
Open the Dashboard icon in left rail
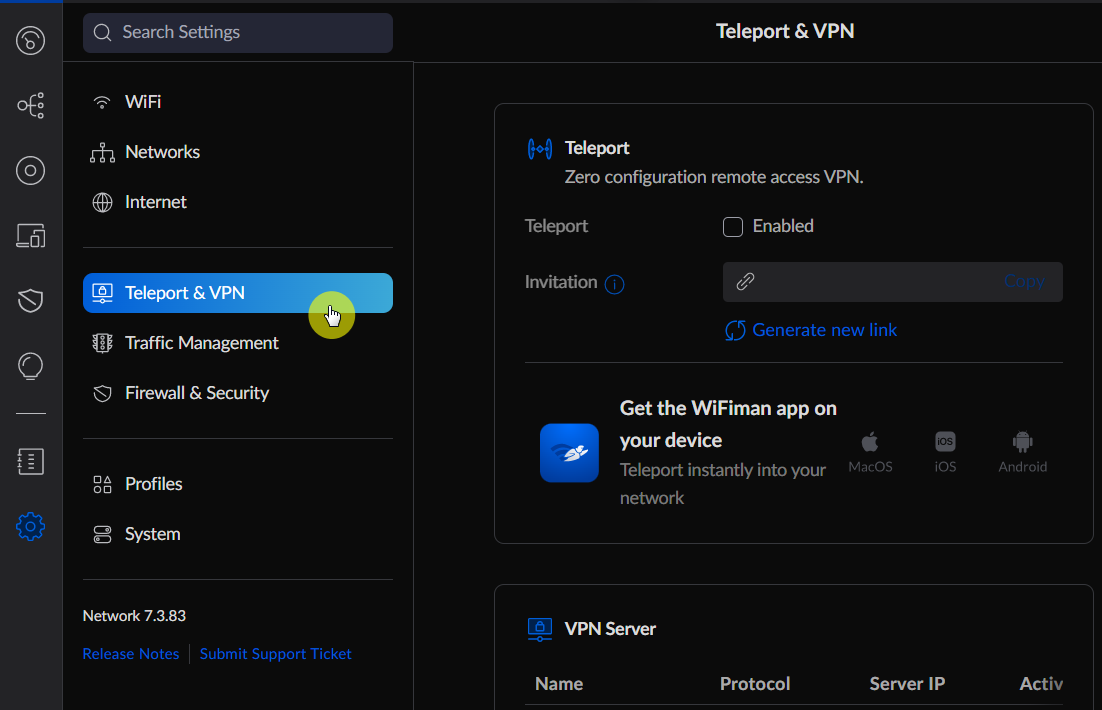click(30, 41)
